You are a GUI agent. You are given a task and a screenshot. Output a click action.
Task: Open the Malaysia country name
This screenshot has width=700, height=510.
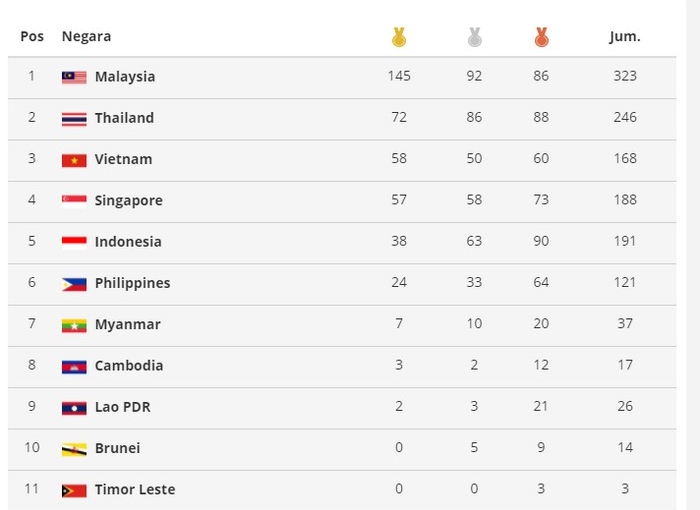(125, 77)
